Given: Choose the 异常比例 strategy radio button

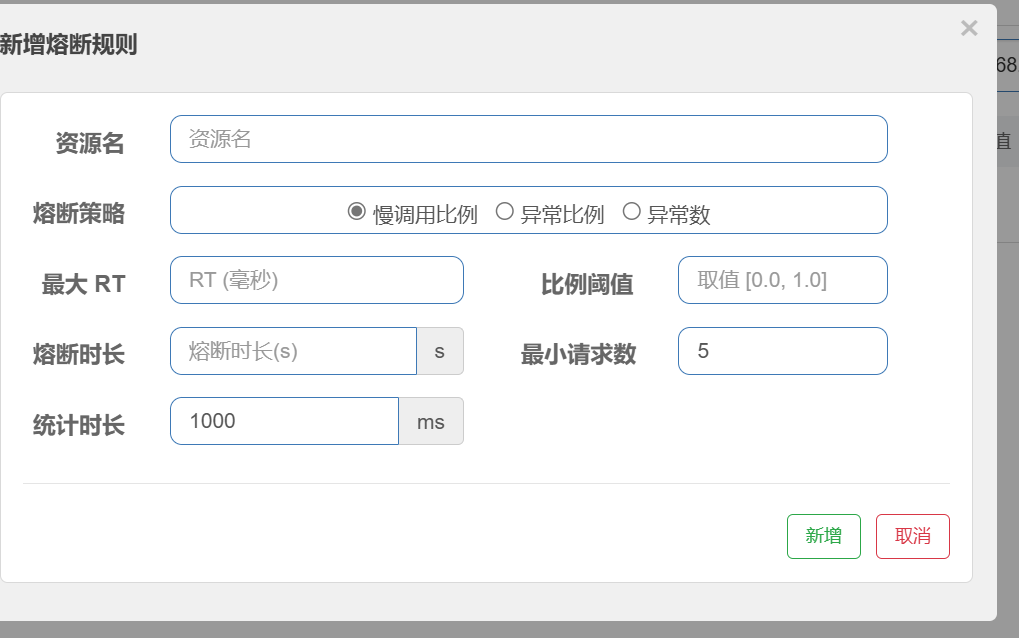Looking at the screenshot, I should [x=505, y=211].
